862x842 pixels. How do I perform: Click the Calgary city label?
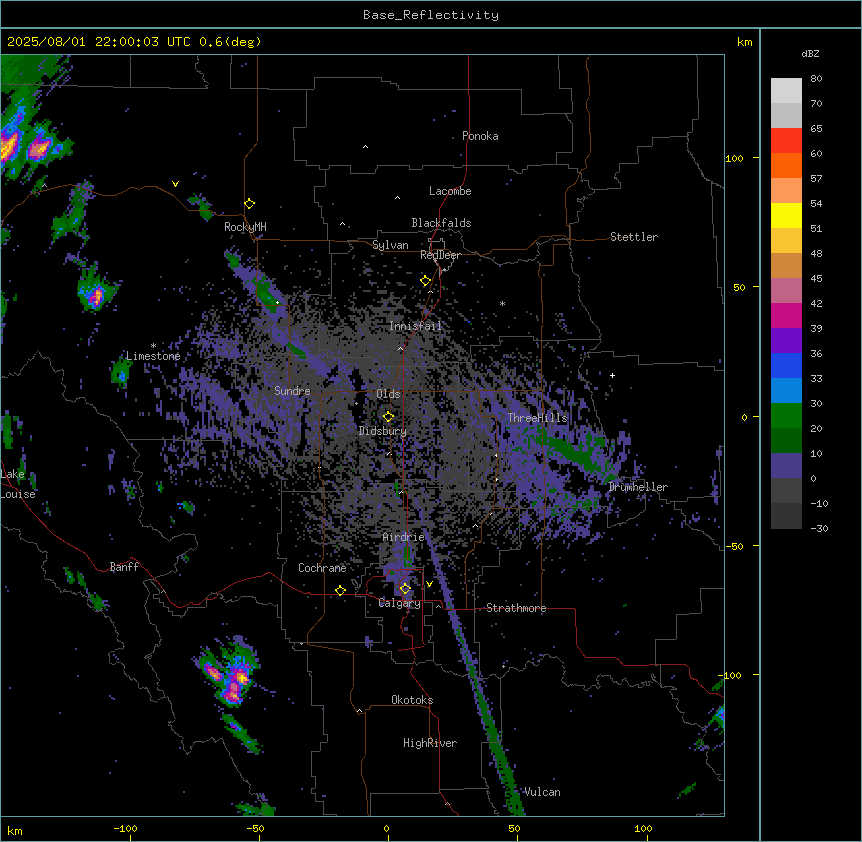[400, 603]
